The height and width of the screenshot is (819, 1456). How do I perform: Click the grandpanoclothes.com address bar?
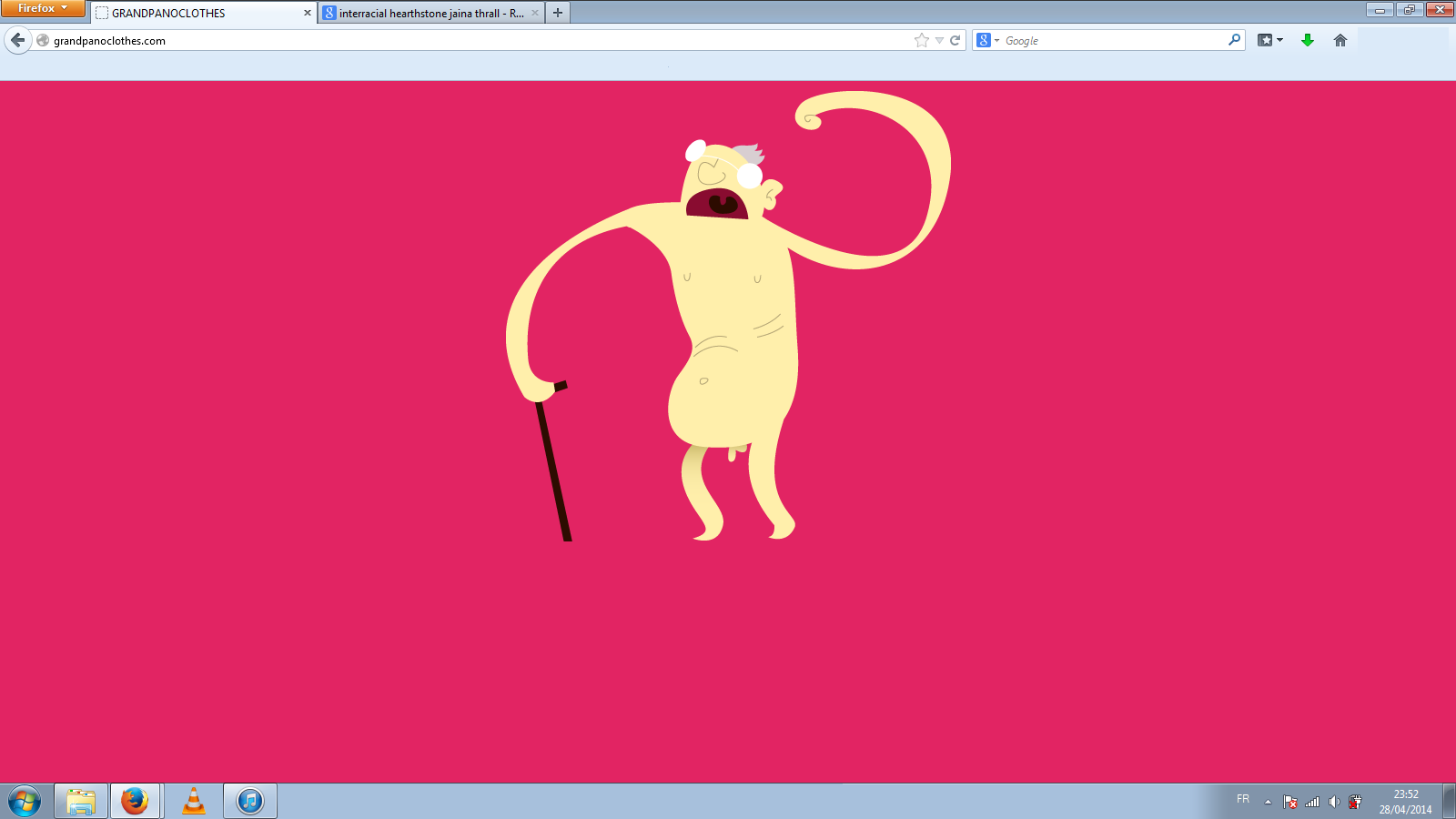[455, 41]
